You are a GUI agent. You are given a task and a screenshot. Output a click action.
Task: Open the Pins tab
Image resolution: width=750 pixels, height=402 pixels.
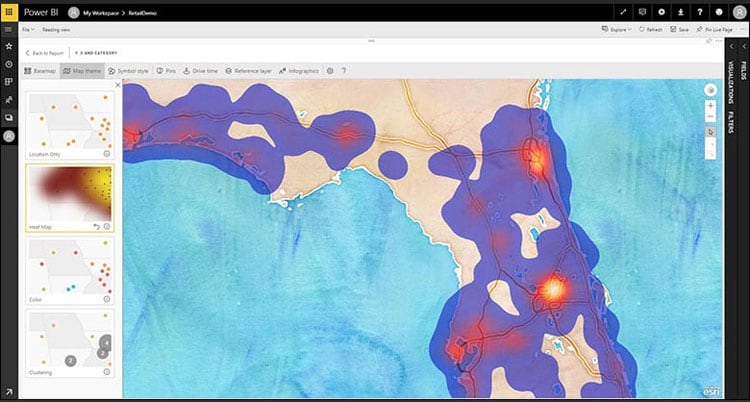pyautogui.click(x=166, y=71)
